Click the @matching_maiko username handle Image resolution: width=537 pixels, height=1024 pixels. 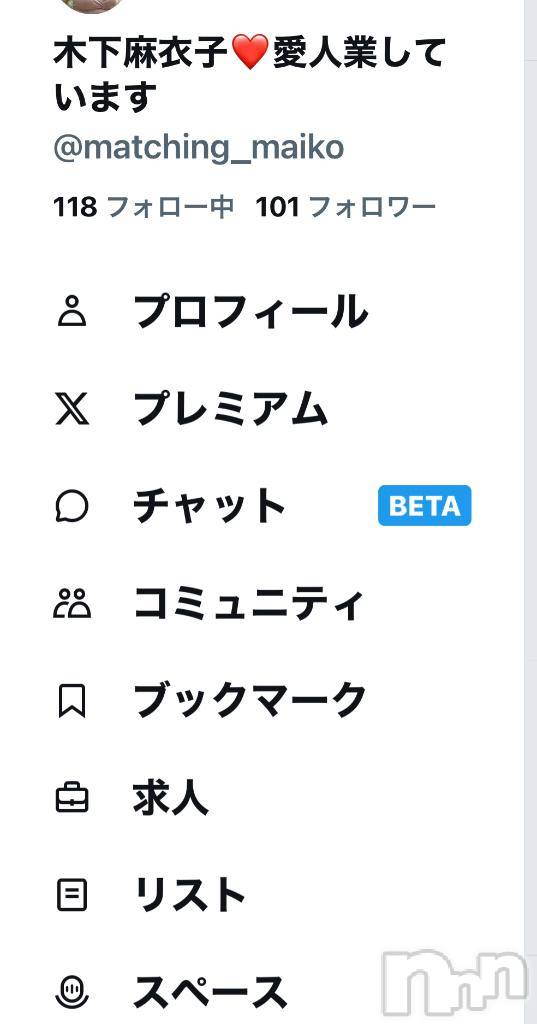[x=199, y=148]
